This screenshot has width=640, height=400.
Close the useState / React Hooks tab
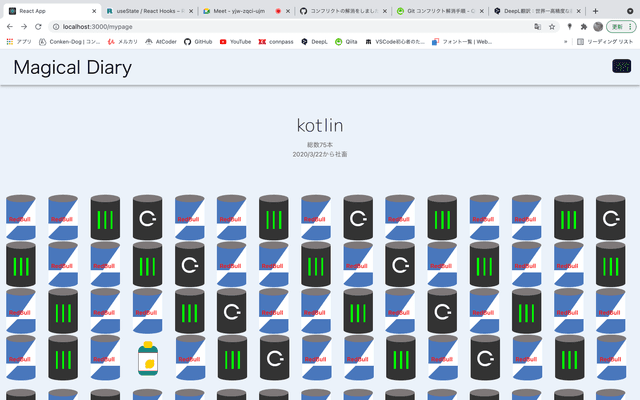tap(191, 11)
